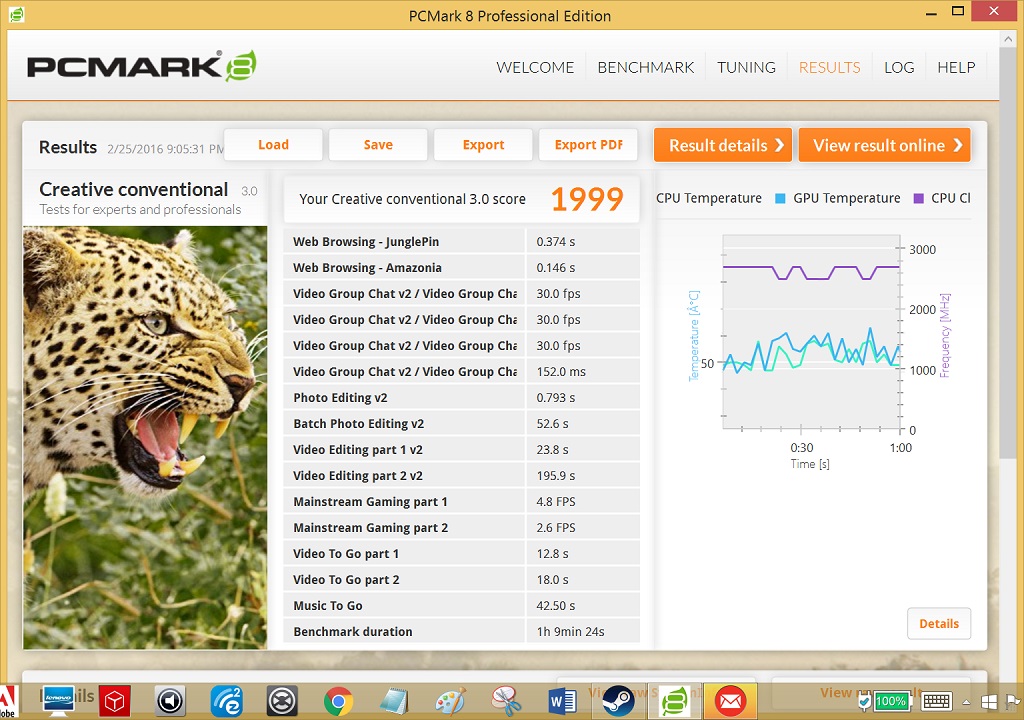This screenshot has height=720, width=1024.
Task: Open Result details
Action: [723, 145]
